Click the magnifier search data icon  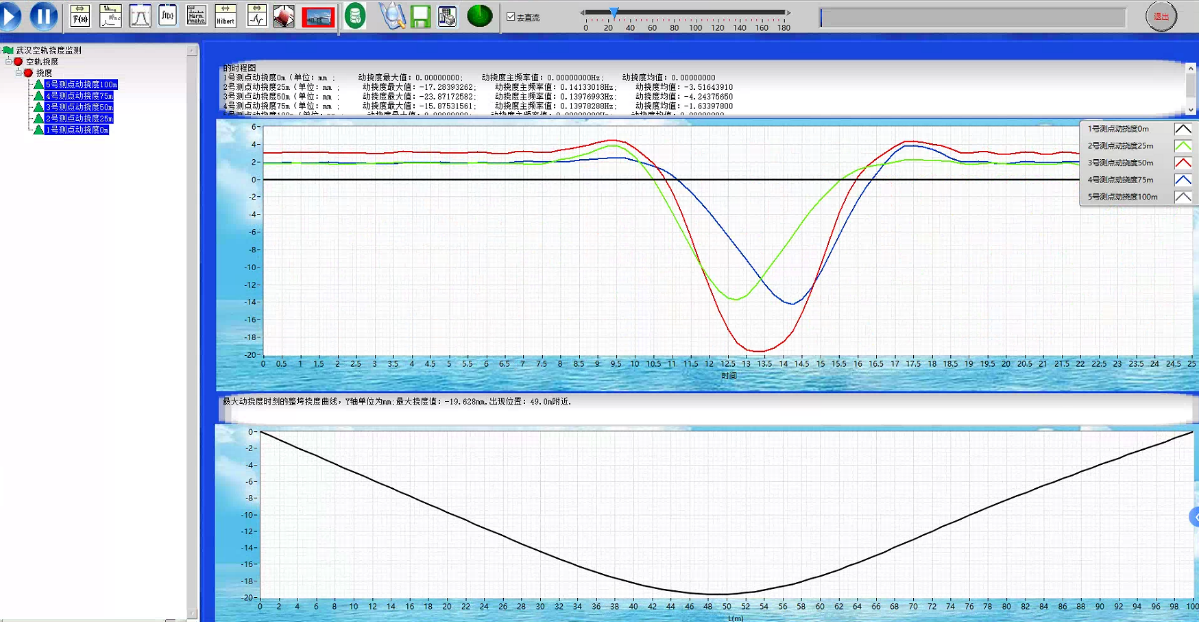392,16
